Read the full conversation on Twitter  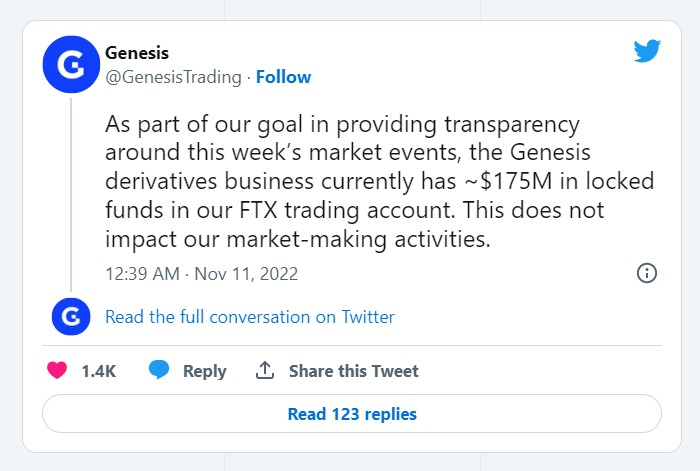coord(249,317)
